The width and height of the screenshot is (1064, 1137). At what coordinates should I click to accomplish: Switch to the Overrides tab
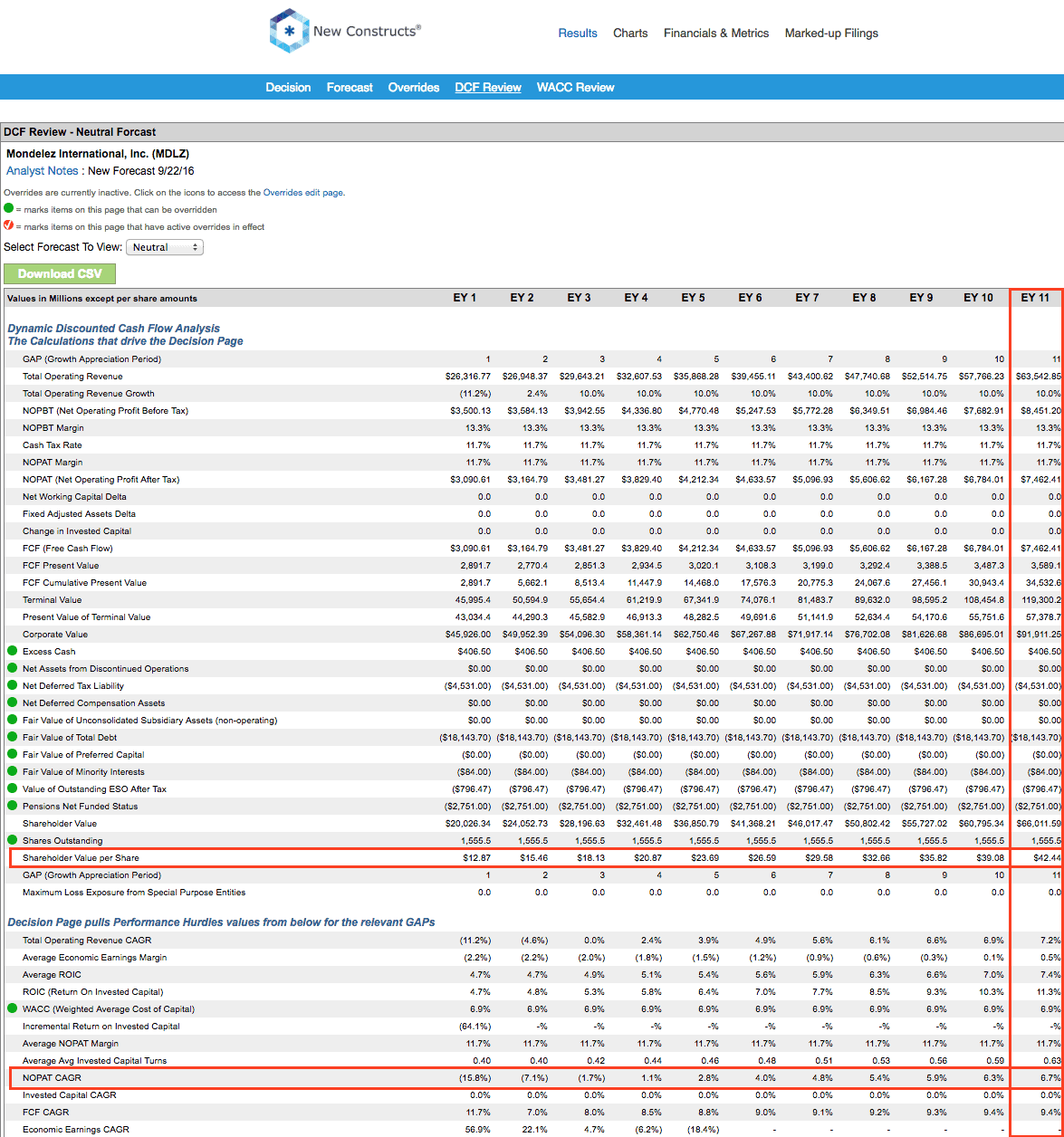click(x=414, y=88)
